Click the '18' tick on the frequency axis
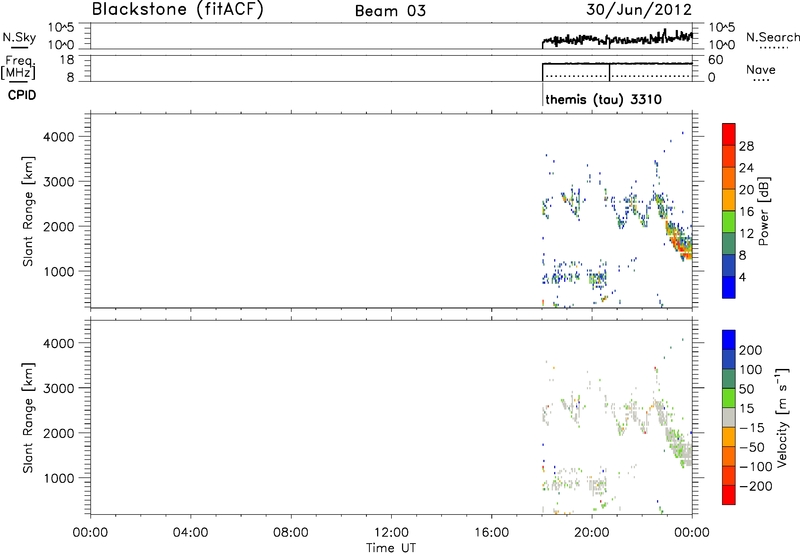This screenshot has width=800, height=554. (x=67, y=60)
